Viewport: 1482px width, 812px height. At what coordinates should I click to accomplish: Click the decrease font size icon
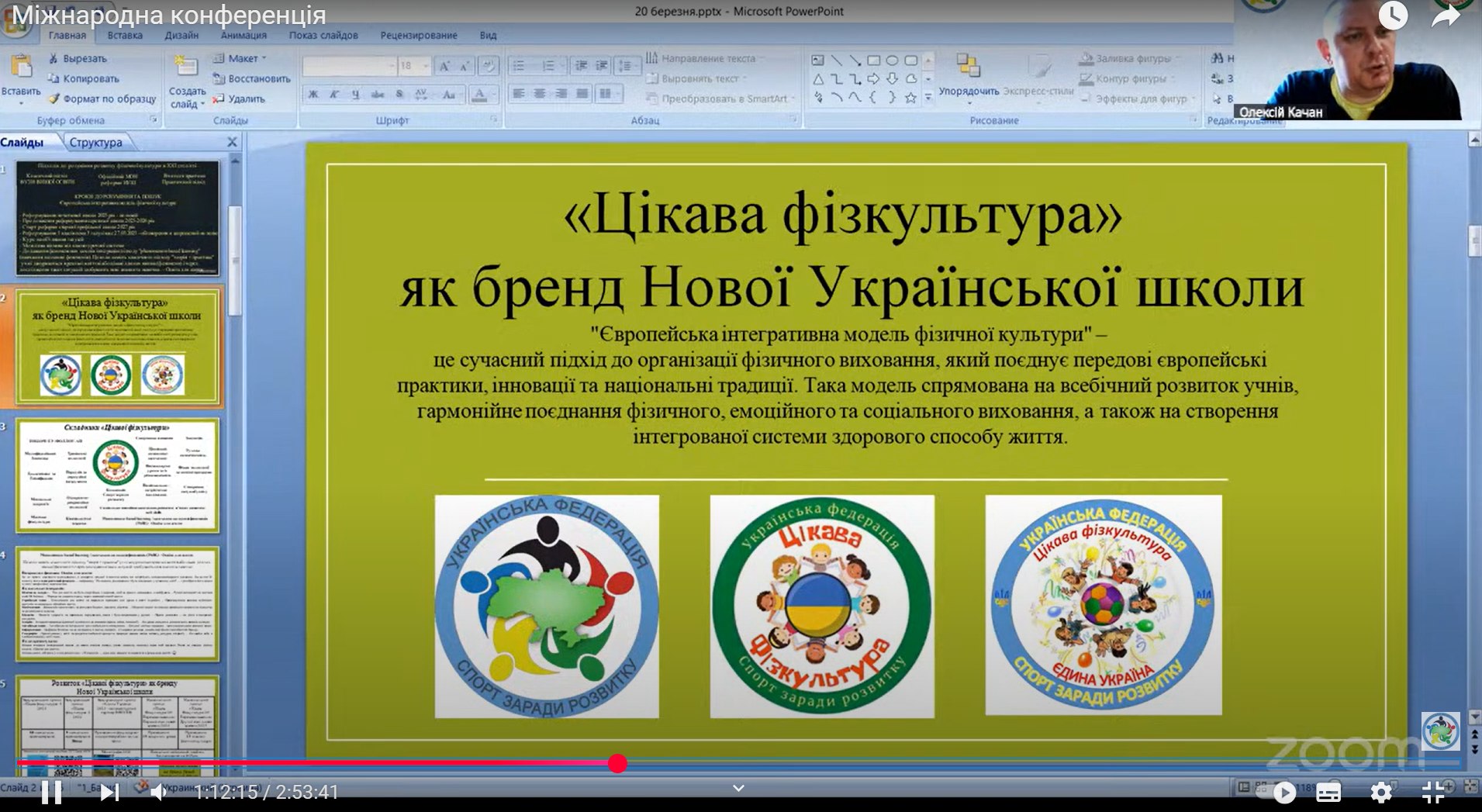pyautogui.click(x=464, y=67)
